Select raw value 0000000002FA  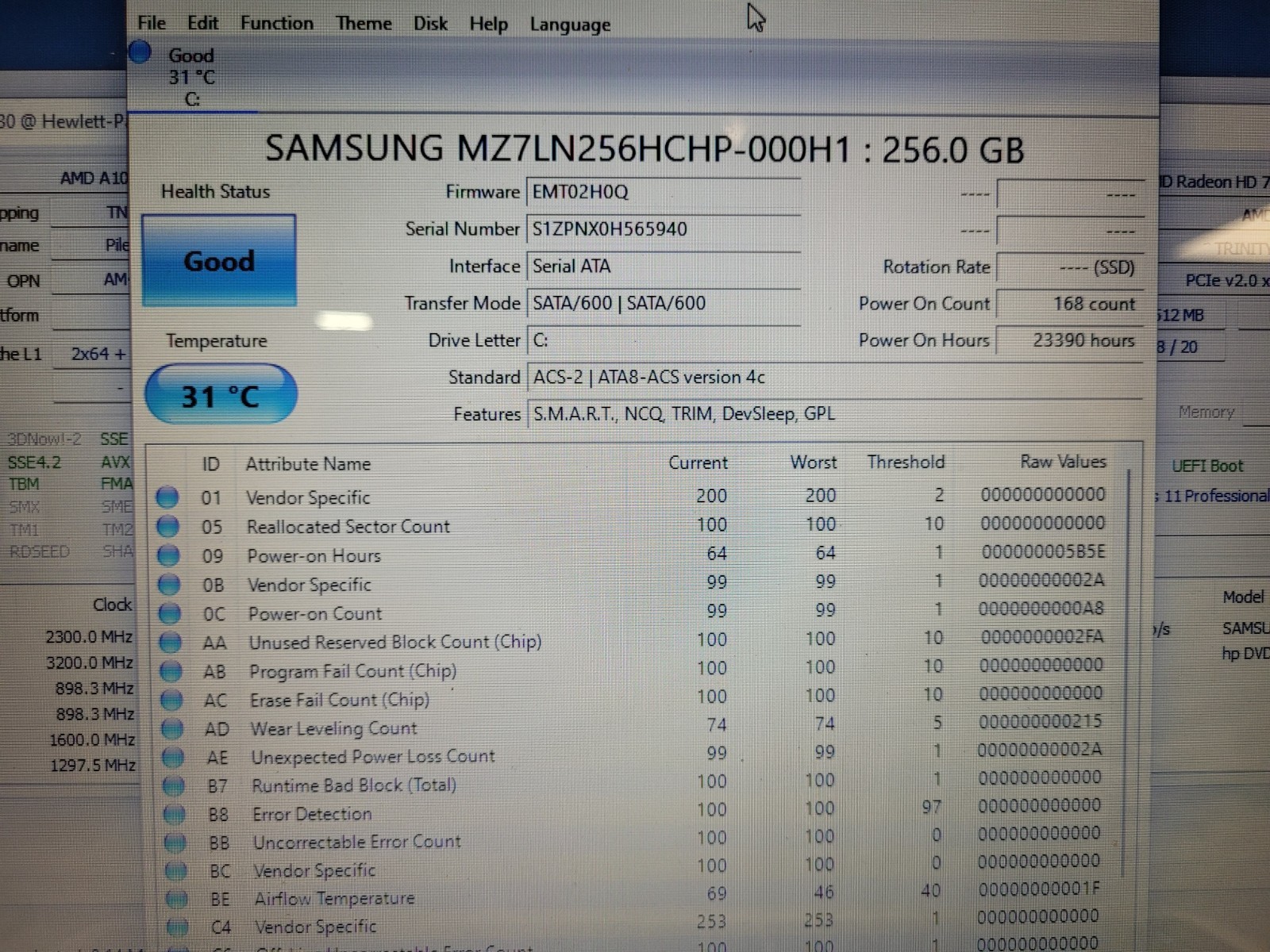coord(1042,637)
